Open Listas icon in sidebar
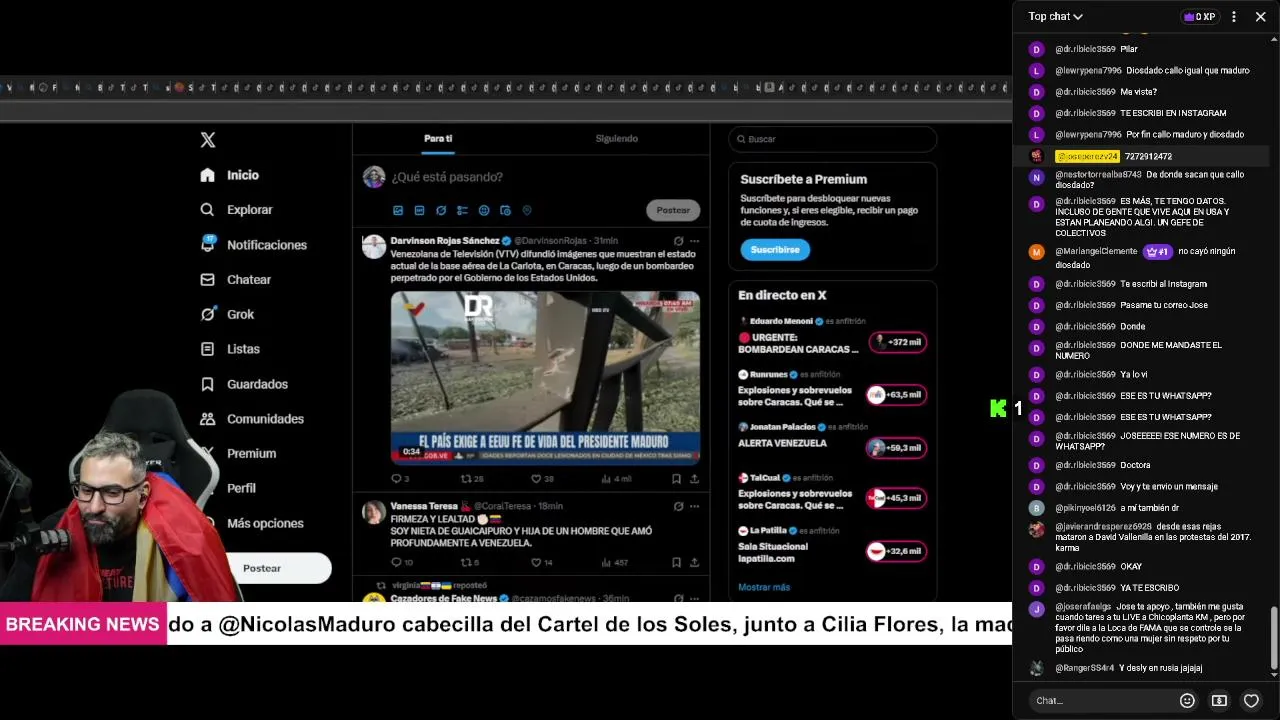 (207, 349)
